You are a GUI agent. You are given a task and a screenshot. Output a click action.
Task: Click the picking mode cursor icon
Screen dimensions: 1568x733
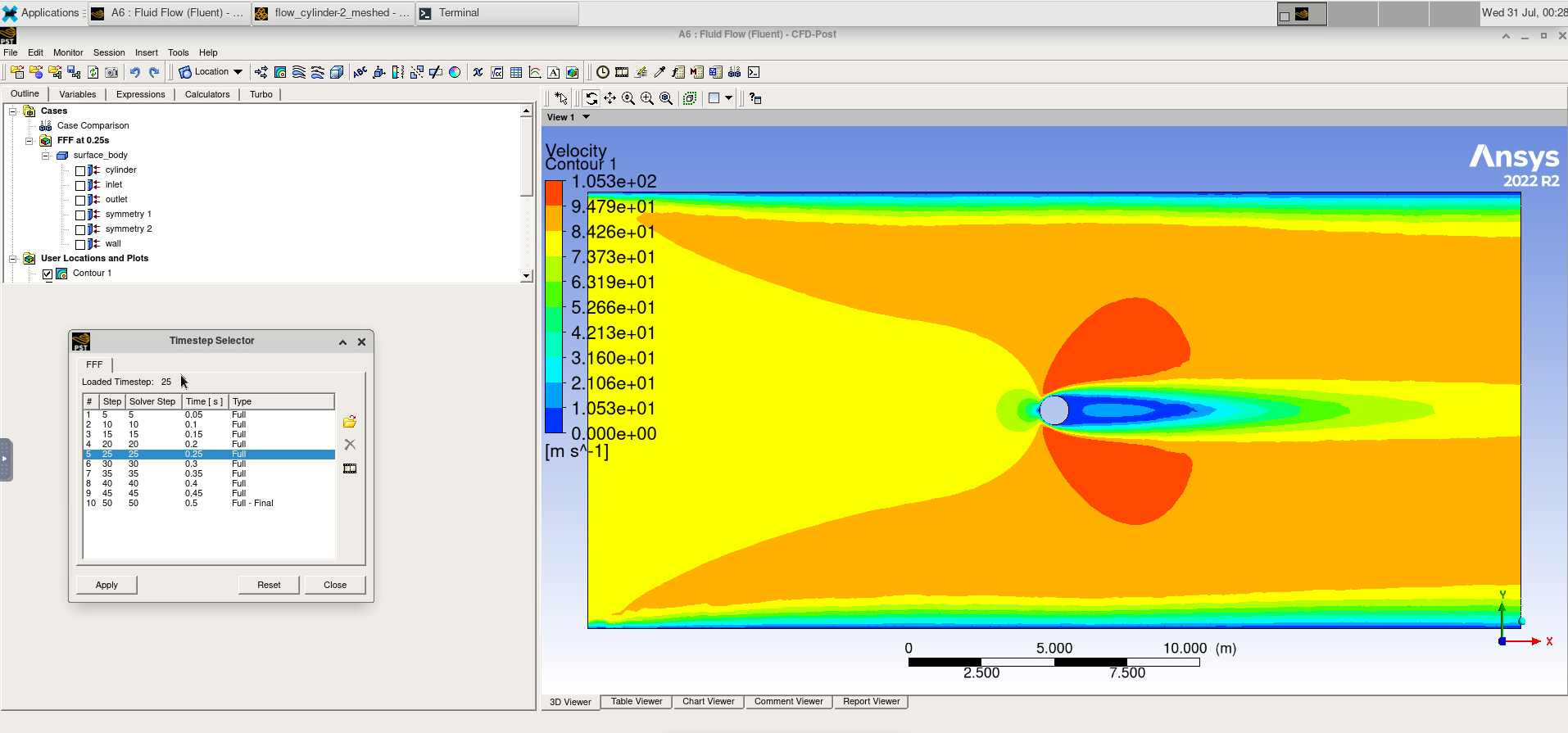561,98
